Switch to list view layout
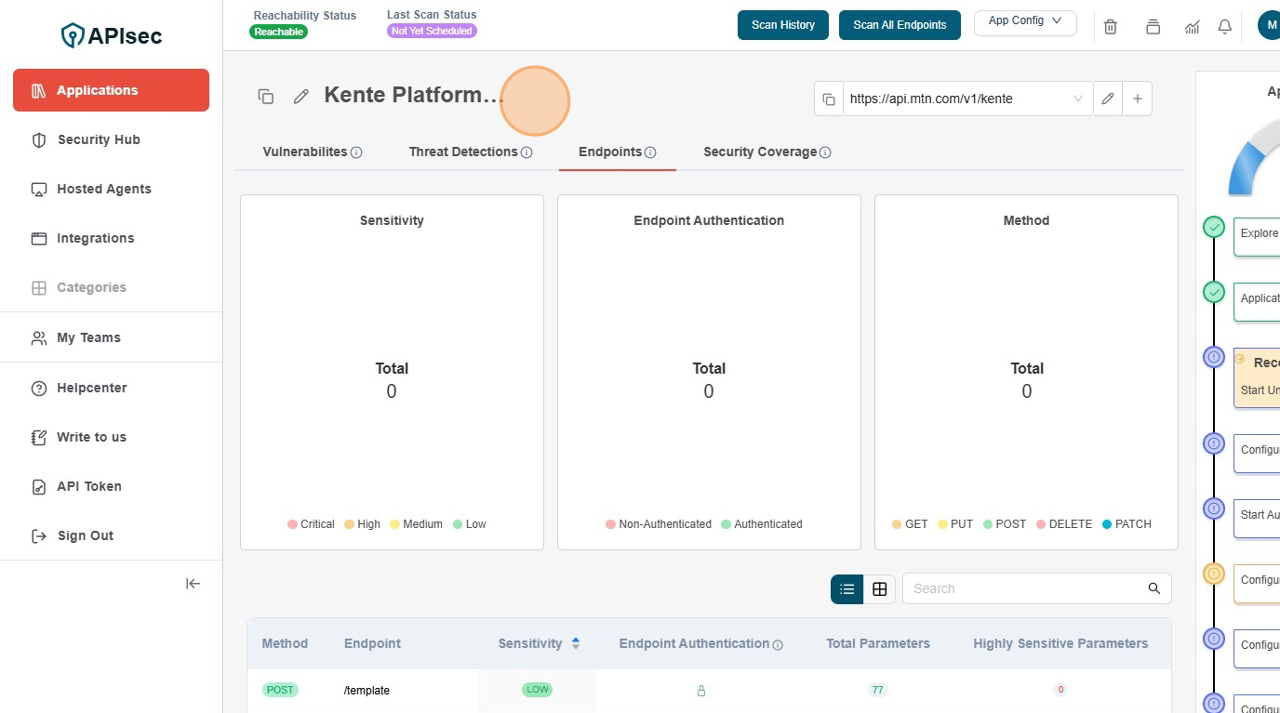The width and height of the screenshot is (1280, 713). coord(847,589)
